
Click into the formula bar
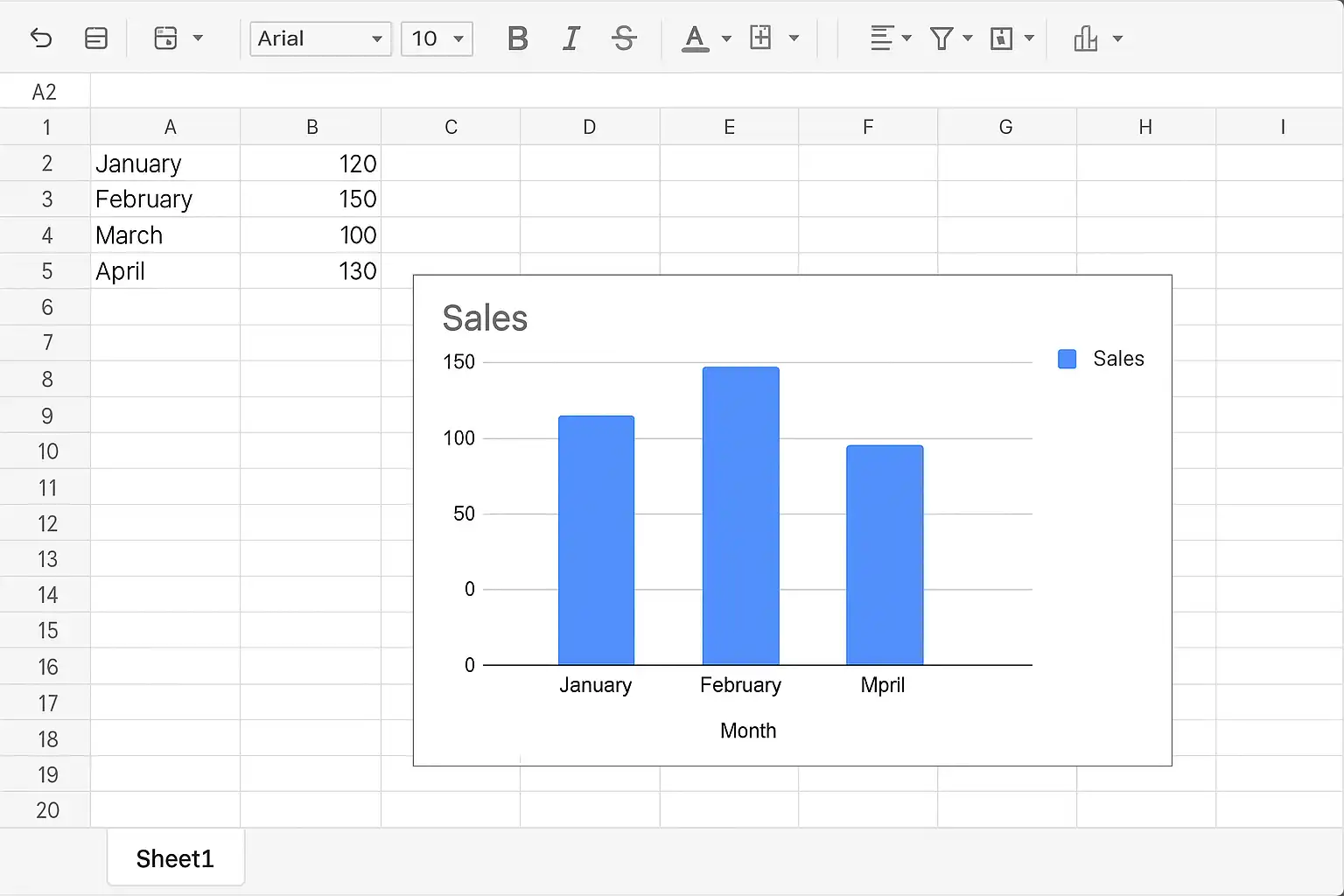pos(717,91)
